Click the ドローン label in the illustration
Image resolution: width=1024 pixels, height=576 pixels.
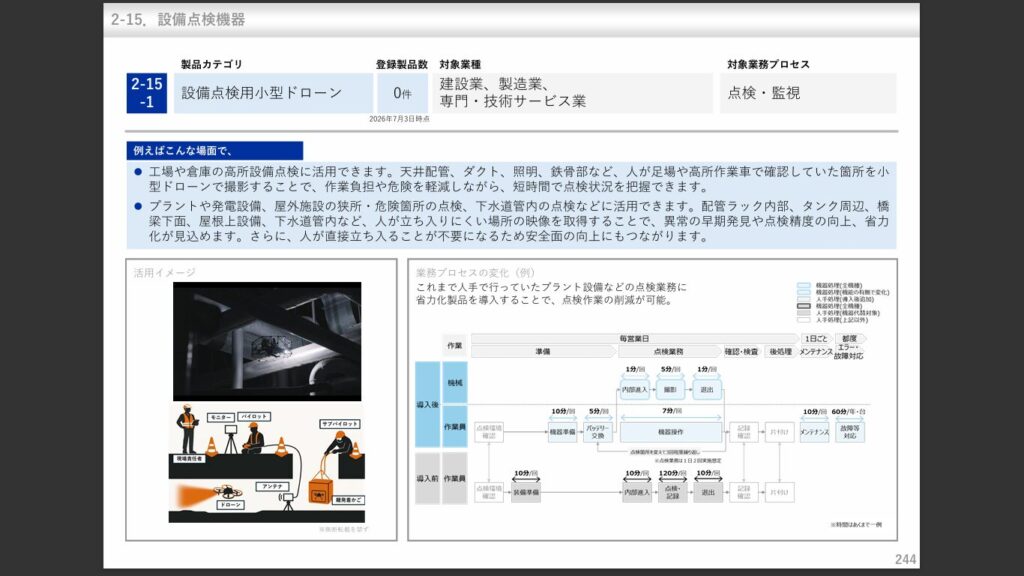[x=230, y=505]
